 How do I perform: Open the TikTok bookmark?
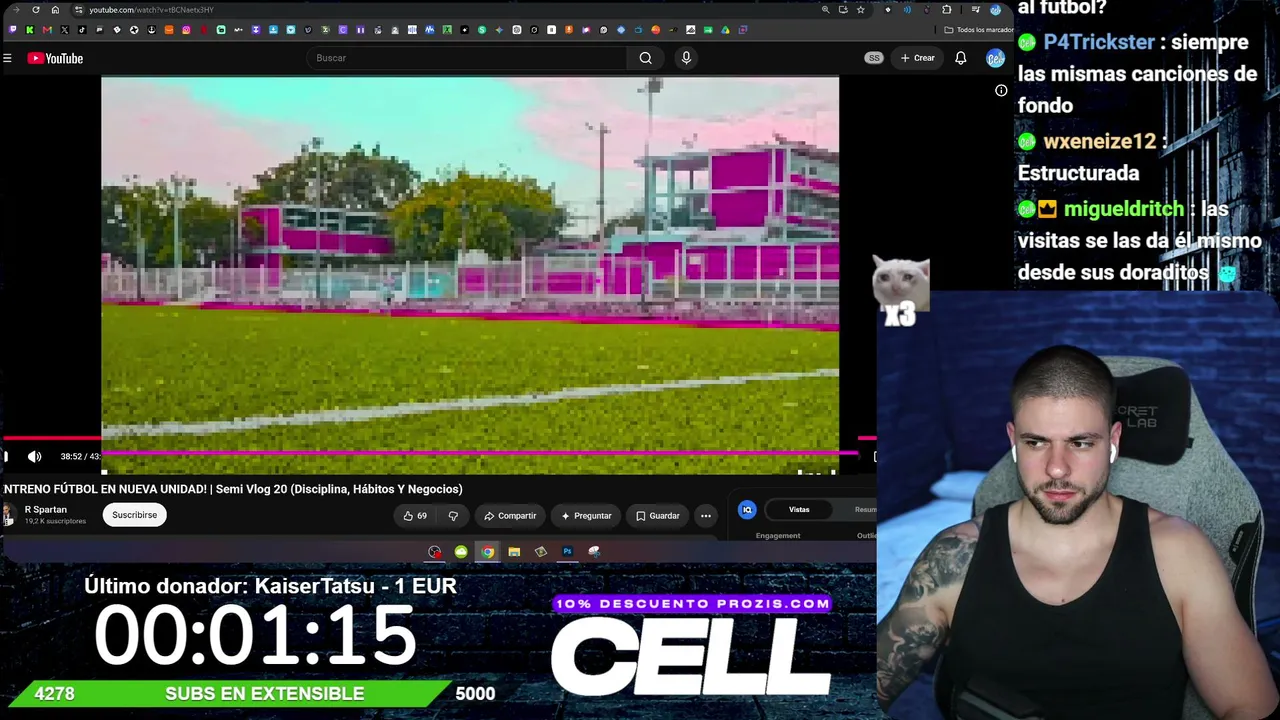click(82, 30)
